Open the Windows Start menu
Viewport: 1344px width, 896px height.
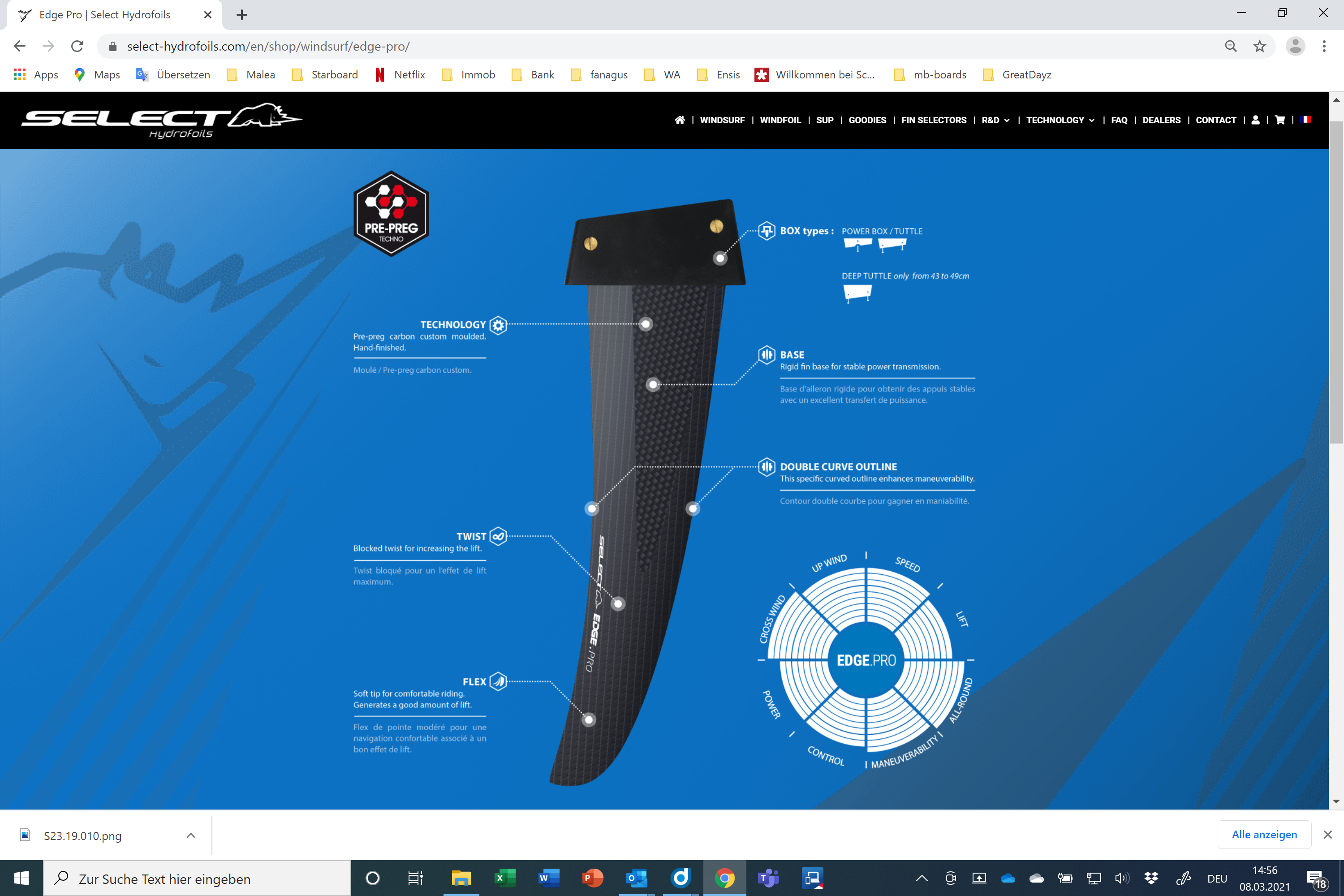pos(21,878)
